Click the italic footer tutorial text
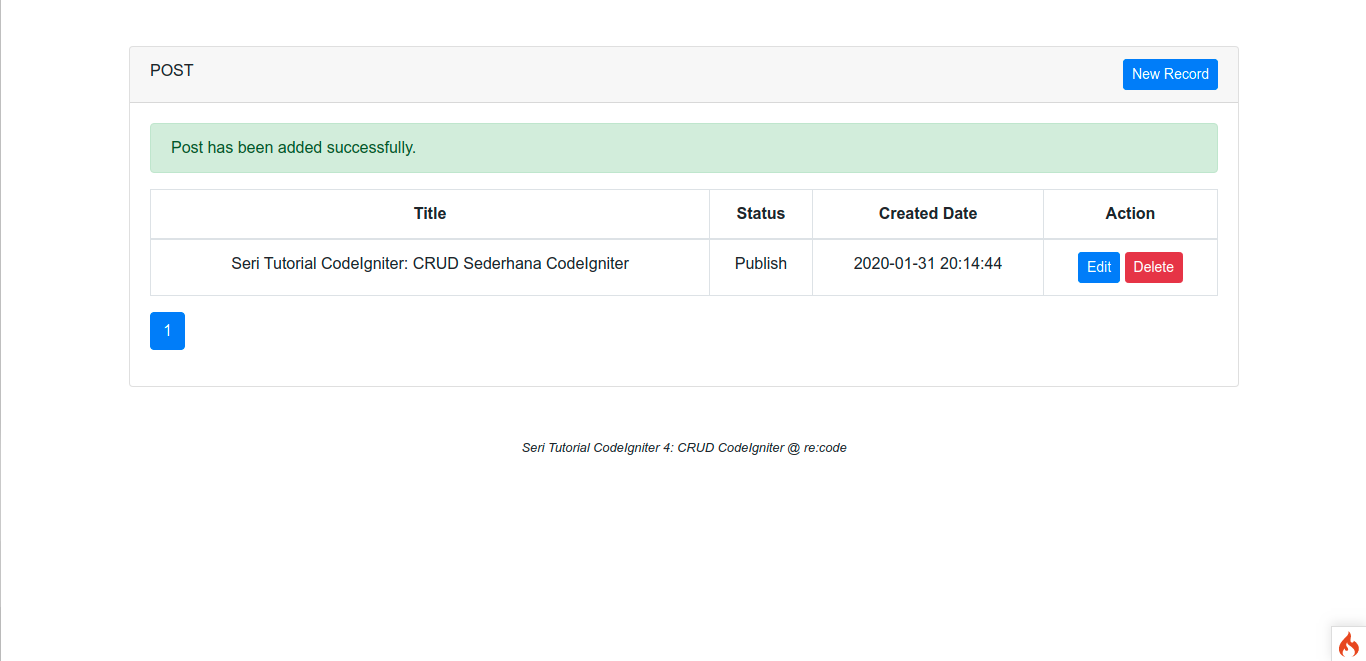1366x661 pixels. 684,448
